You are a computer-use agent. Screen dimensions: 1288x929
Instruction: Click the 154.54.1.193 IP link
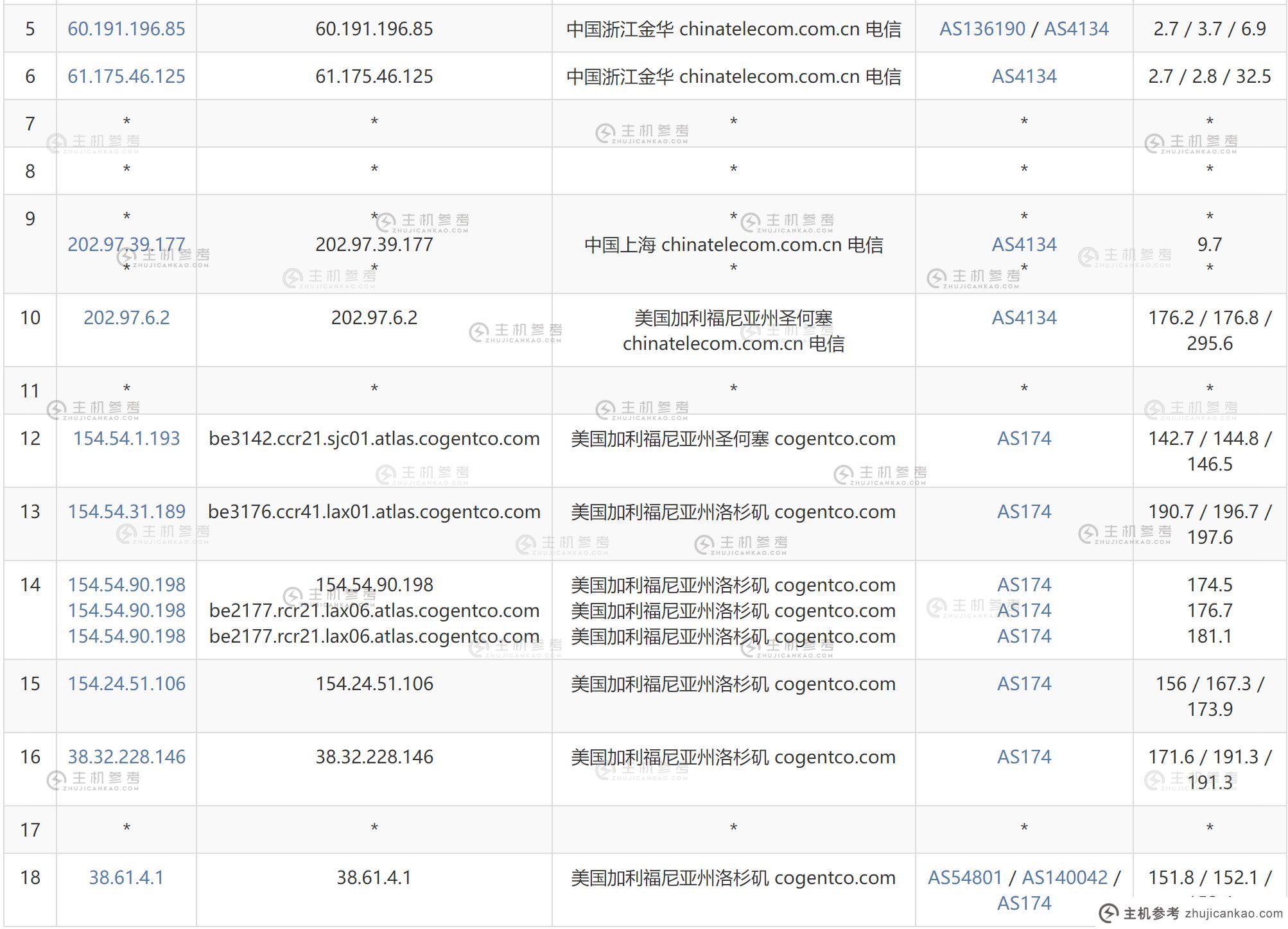point(126,438)
